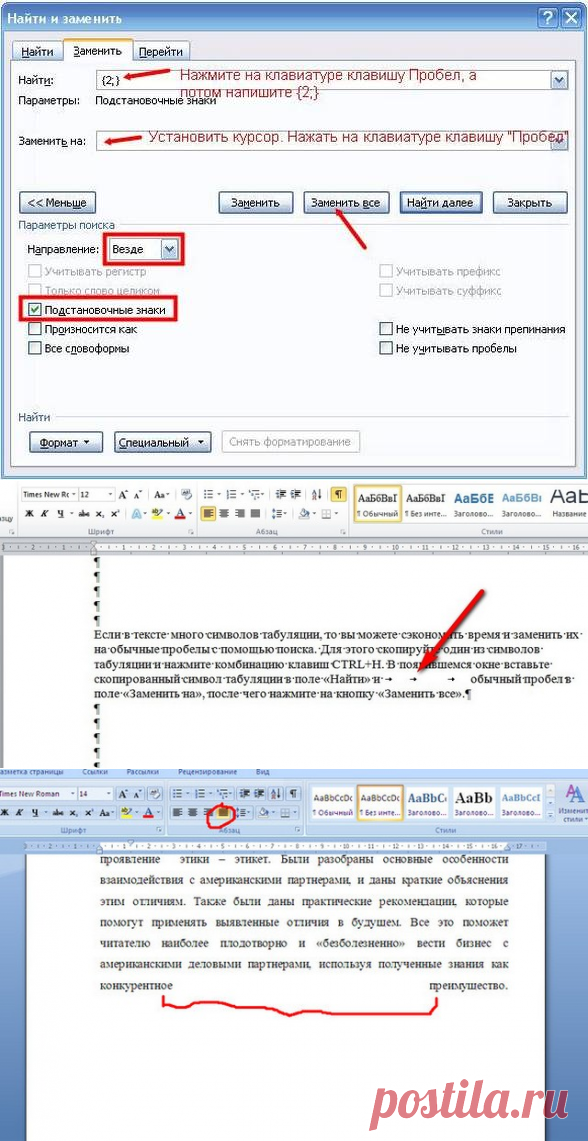Toggle the orange-highlighted paragraph marks ¶ icon

click(338, 494)
